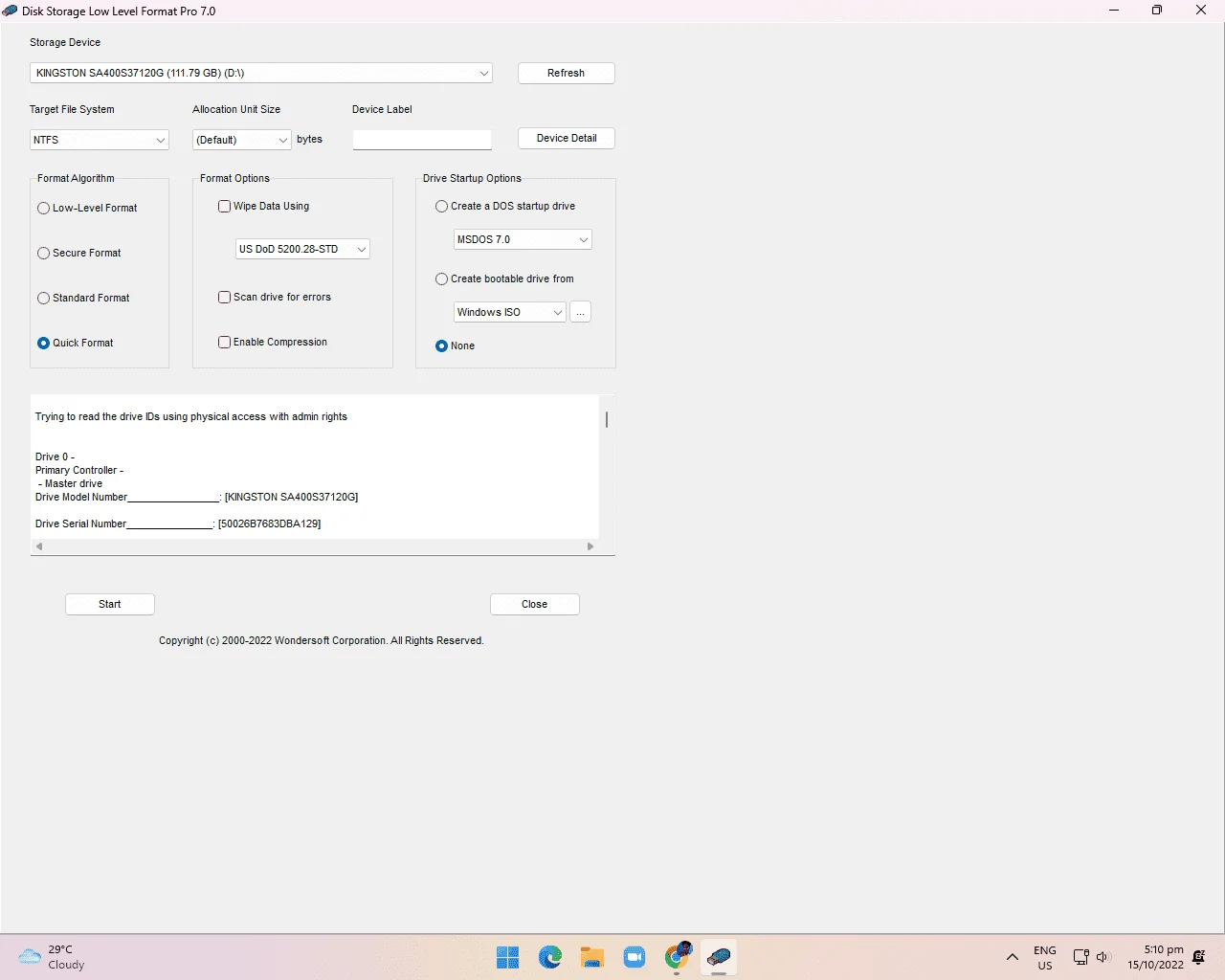Open MSDOS 7.0 version dropdown
The width and height of the screenshot is (1225, 980).
click(523, 239)
